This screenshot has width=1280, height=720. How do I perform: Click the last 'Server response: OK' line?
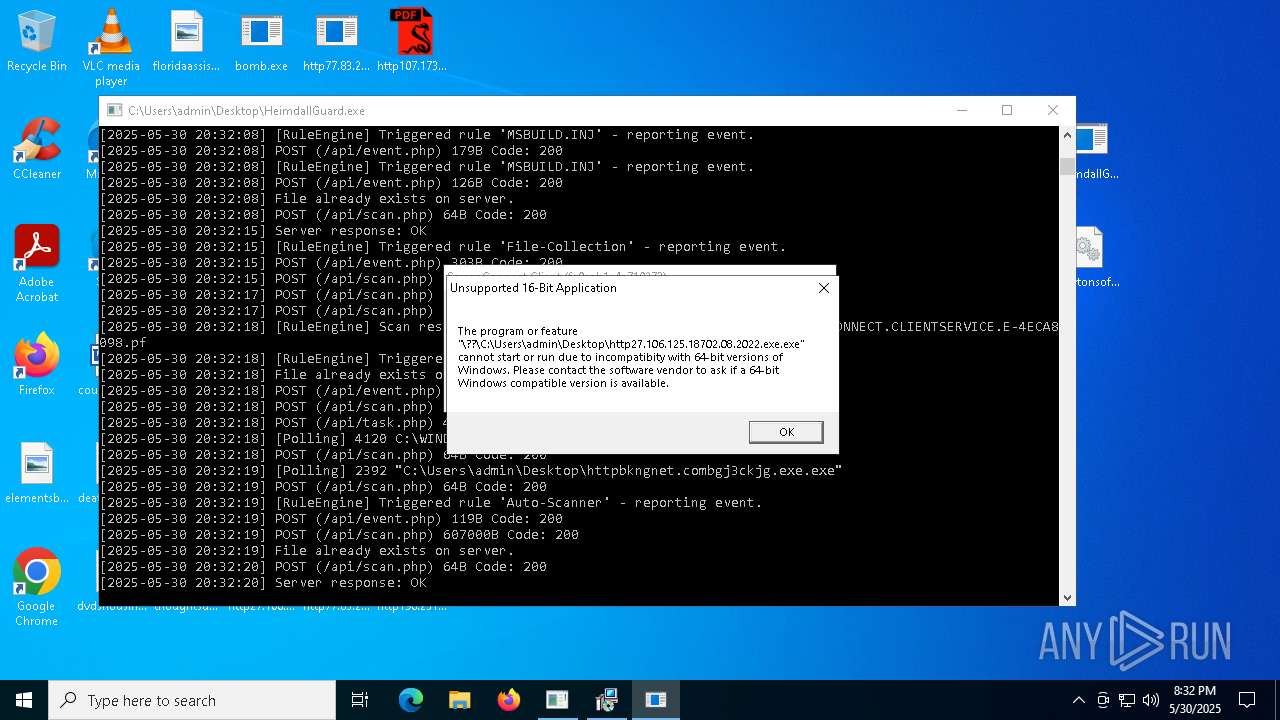click(x=263, y=583)
